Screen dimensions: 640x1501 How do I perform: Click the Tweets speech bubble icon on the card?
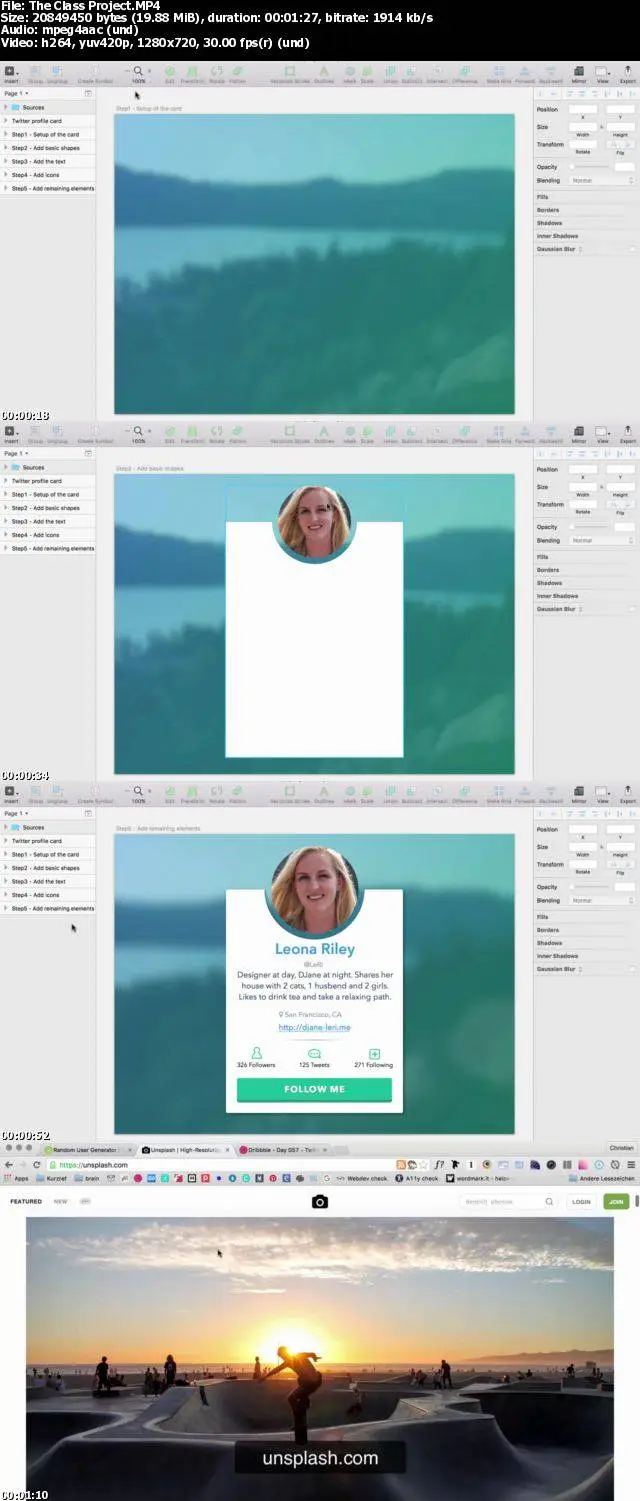(314, 1053)
